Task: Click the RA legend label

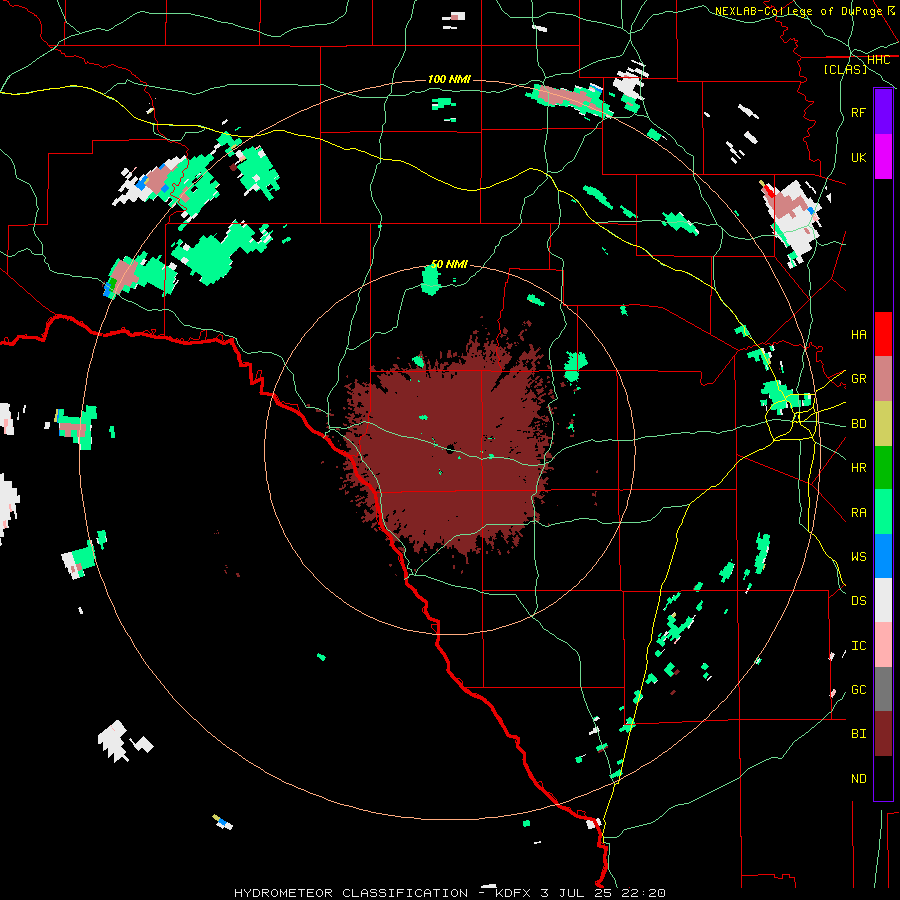Action: click(859, 513)
